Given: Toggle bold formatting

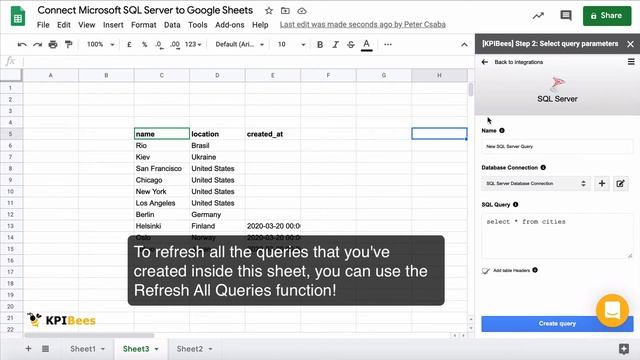Looking at the screenshot, I should [320, 44].
